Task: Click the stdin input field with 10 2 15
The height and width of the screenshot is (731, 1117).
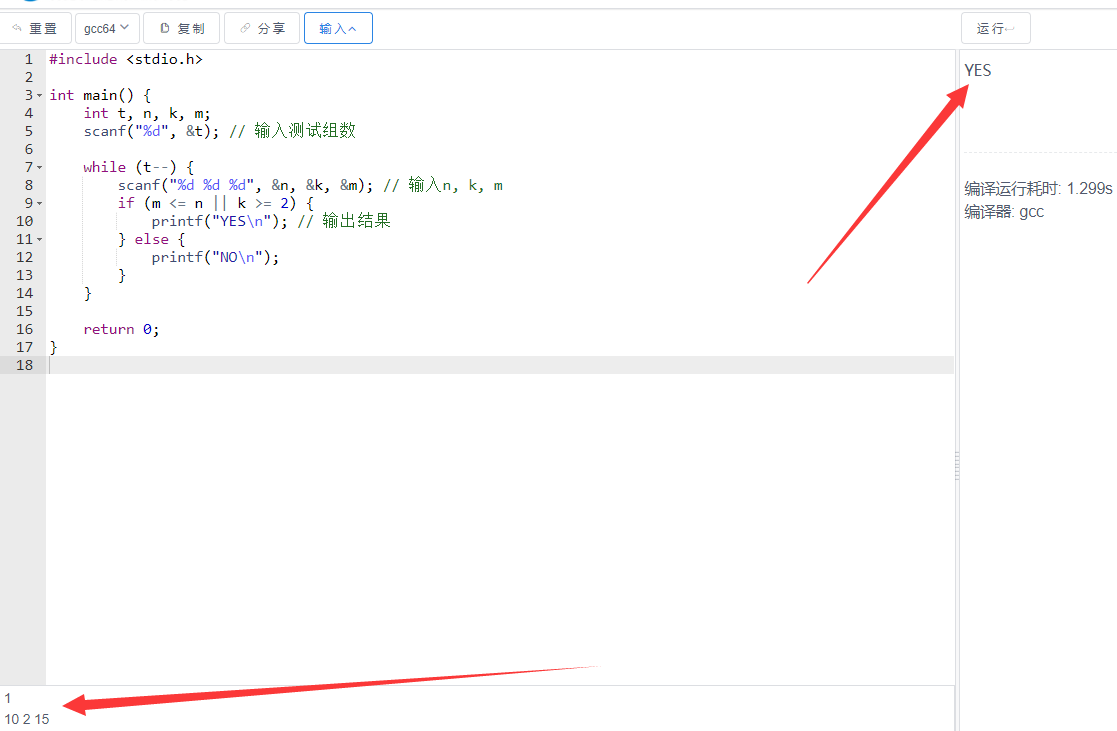Action: coord(477,709)
